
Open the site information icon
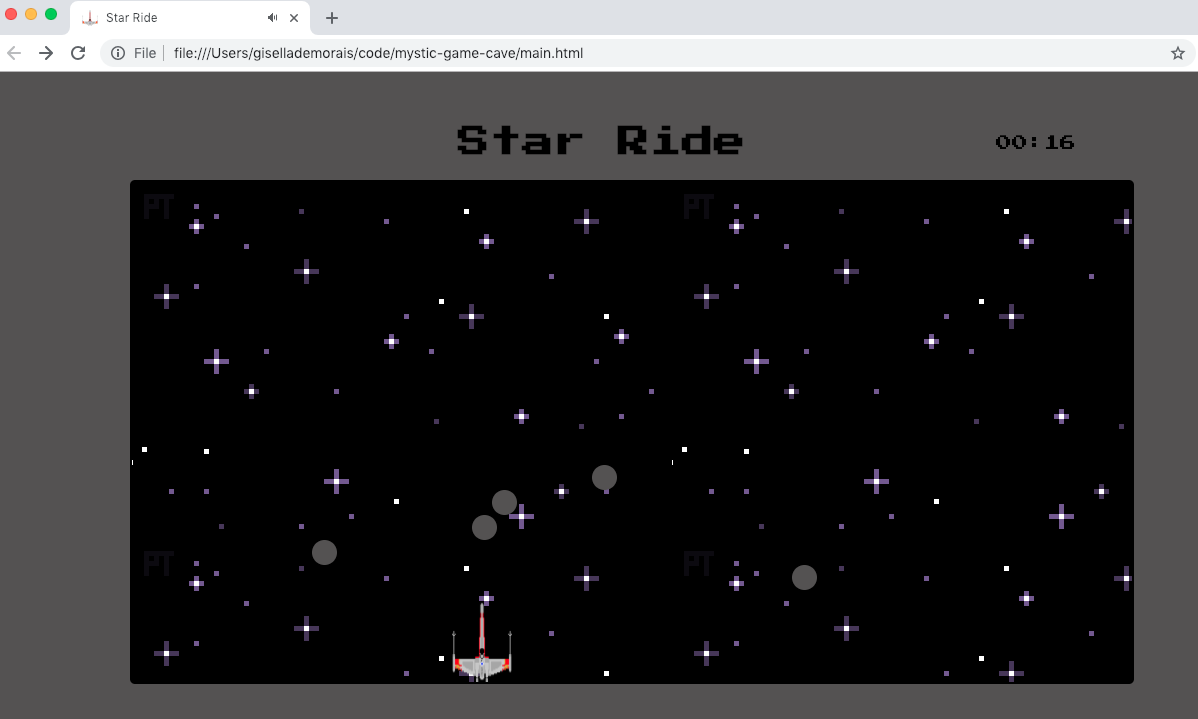[x=118, y=53]
